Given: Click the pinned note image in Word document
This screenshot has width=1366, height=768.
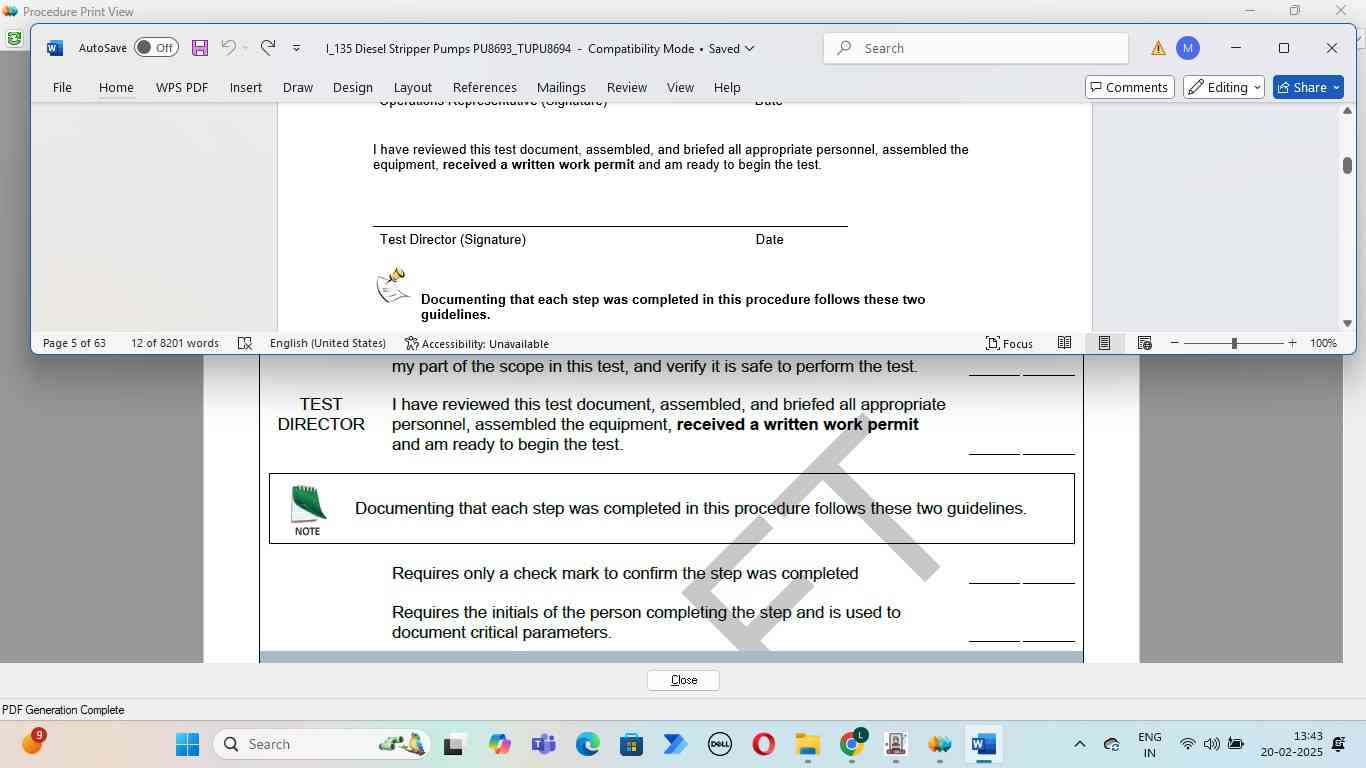Looking at the screenshot, I should (392, 285).
